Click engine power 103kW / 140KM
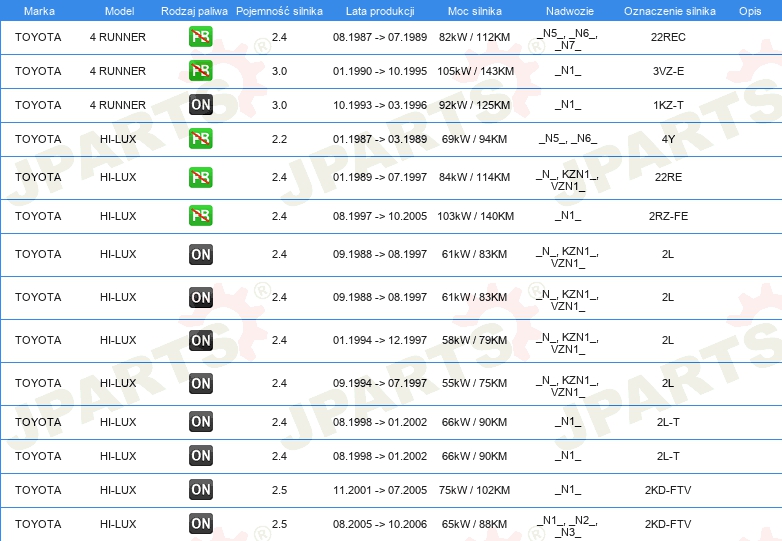 [x=475, y=216]
